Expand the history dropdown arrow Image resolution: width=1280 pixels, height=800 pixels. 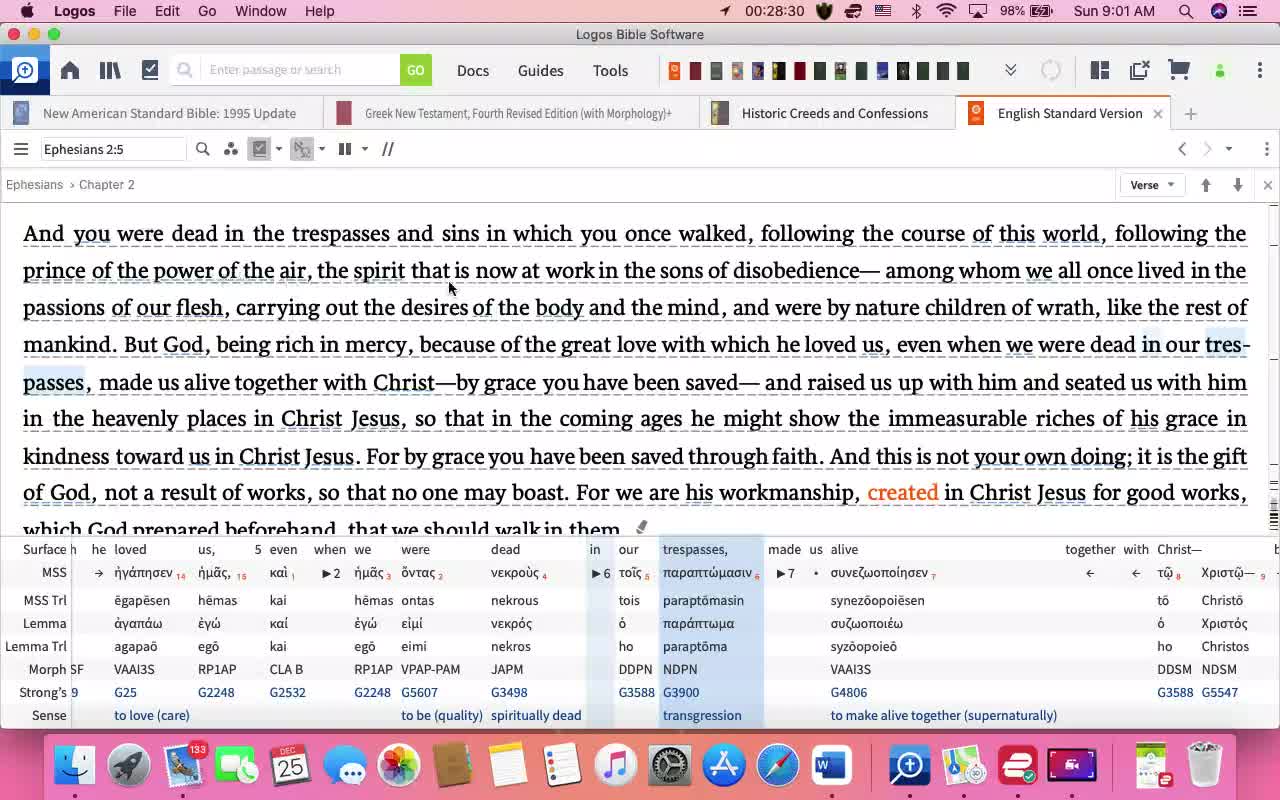1229,149
